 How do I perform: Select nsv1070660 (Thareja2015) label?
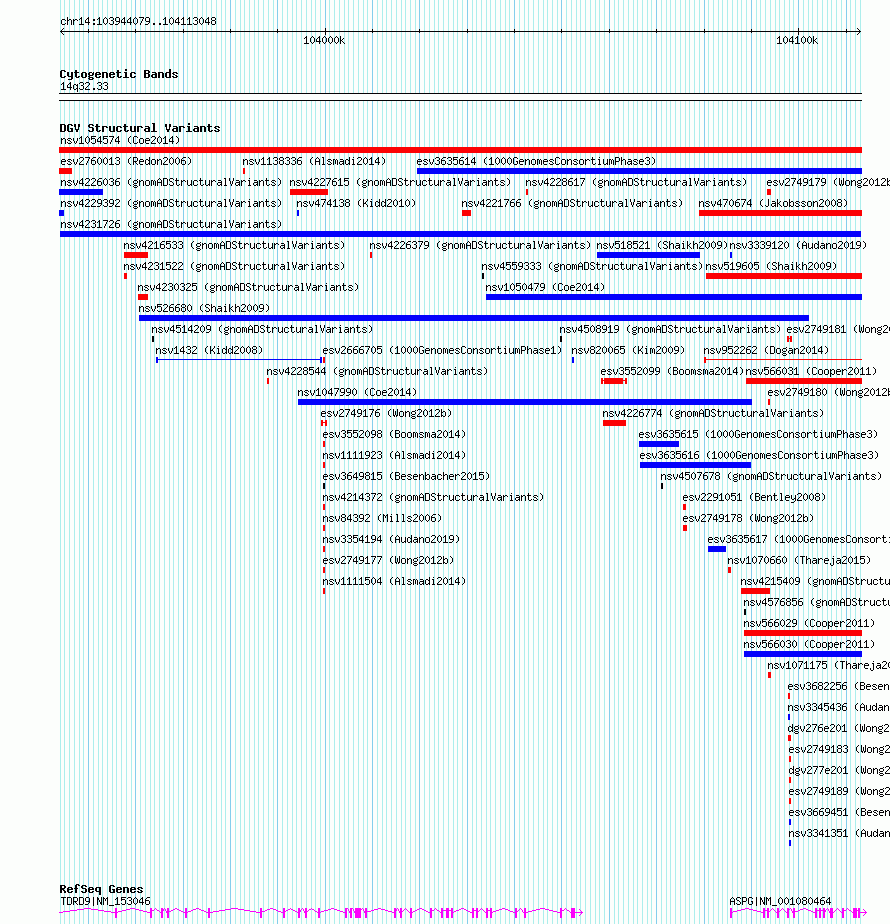[799, 560]
